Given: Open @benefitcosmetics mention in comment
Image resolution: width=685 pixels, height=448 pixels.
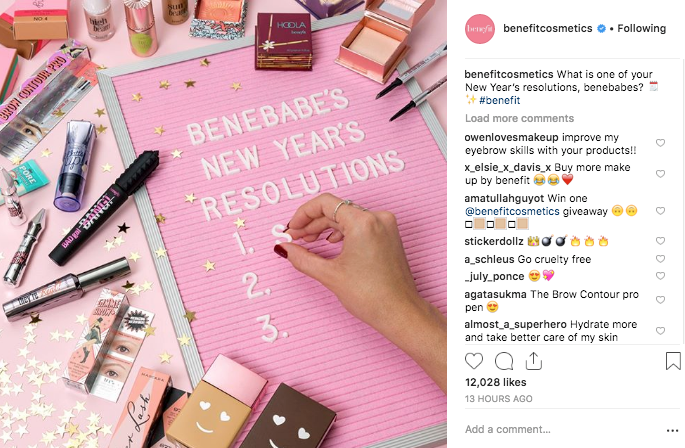Looking at the screenshot, I should tap(512, 212).
